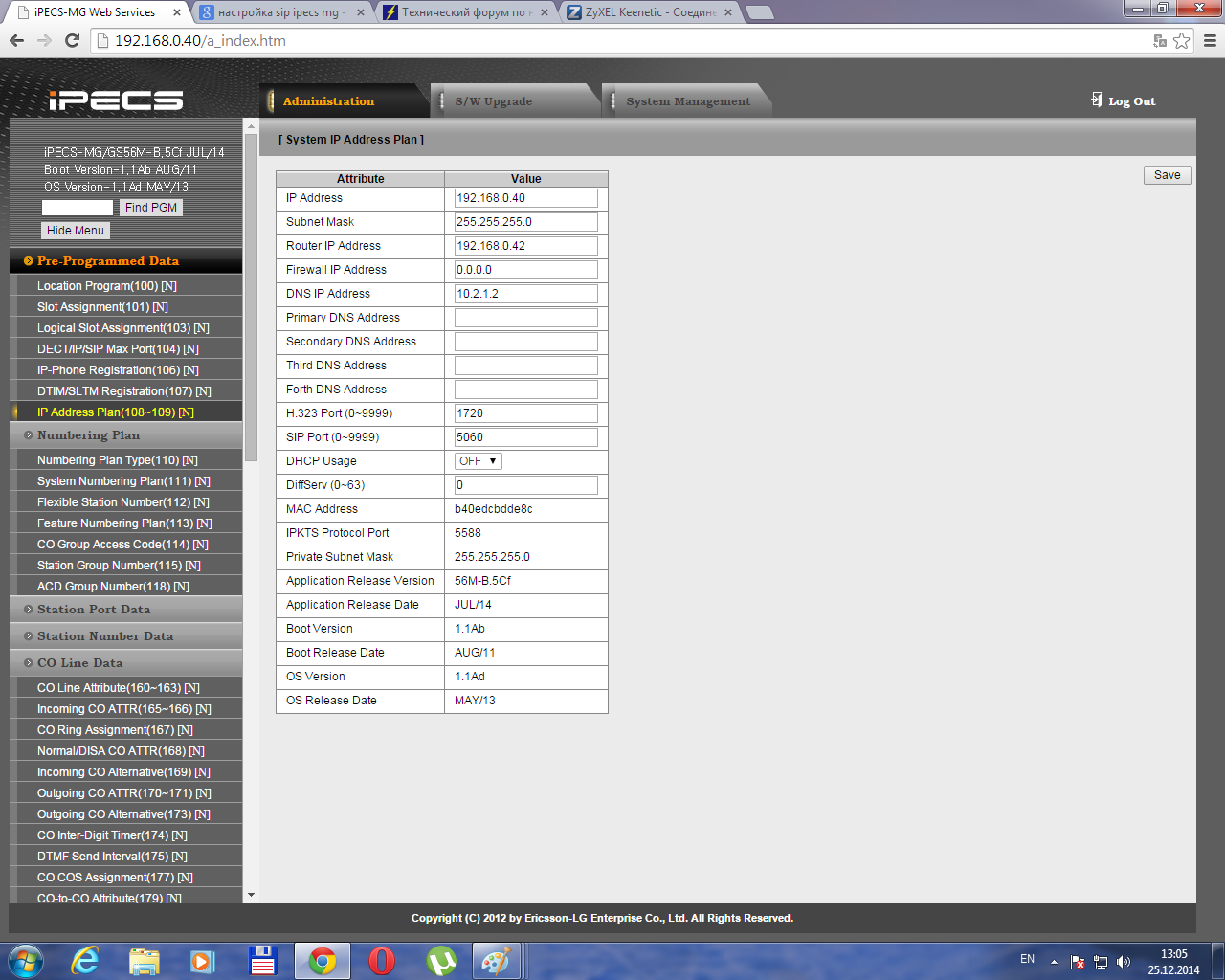Open uTorrent from the taskbar

440,960
